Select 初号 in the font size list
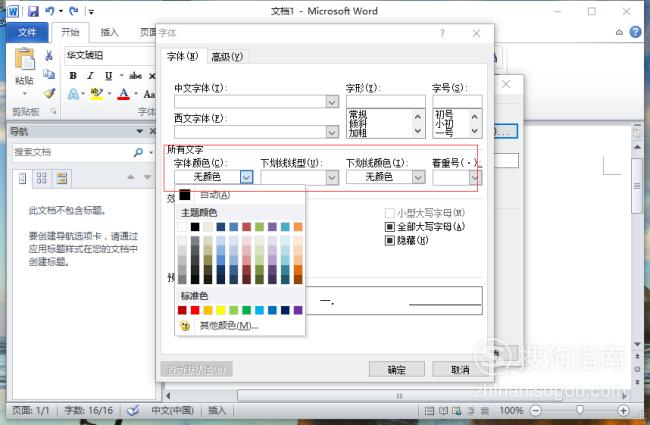This screenshot has width=650, height=425. (444, 114)
